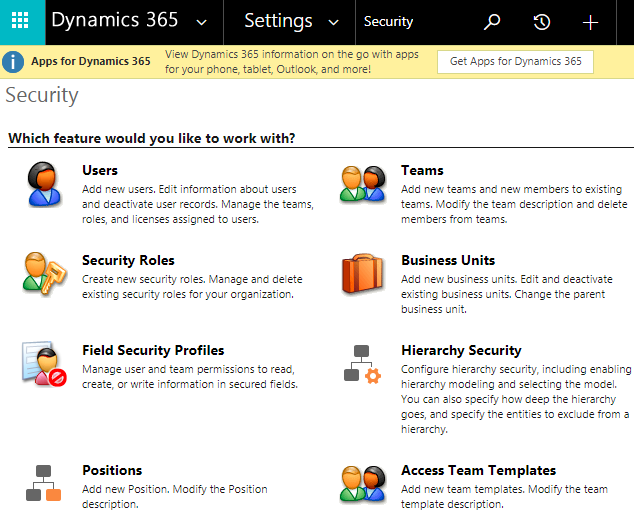
Task: Click the blue info icon in banner
Action: tap(13, 62)
